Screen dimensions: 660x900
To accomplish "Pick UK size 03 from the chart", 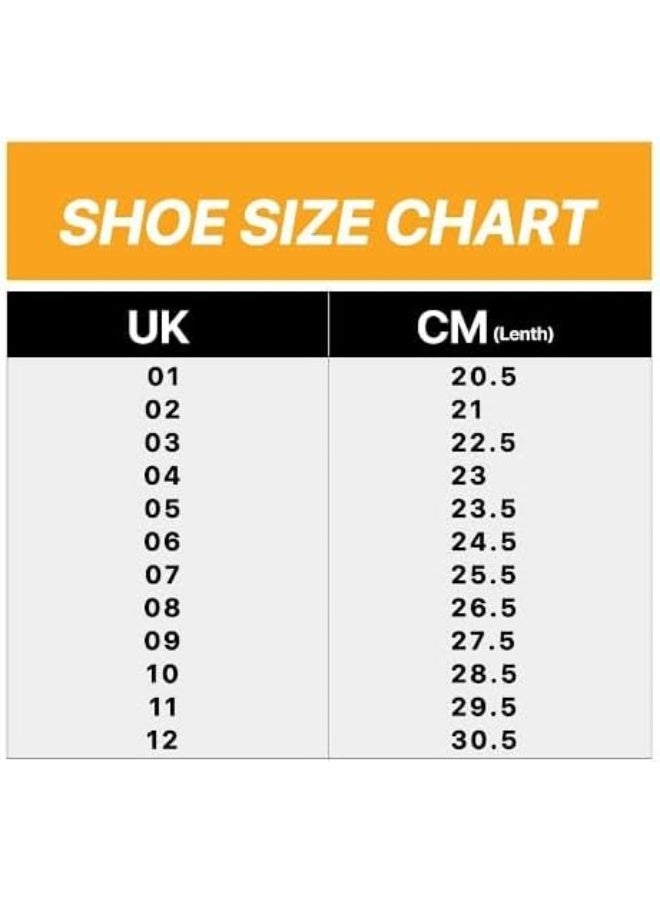I will (163, 443).
